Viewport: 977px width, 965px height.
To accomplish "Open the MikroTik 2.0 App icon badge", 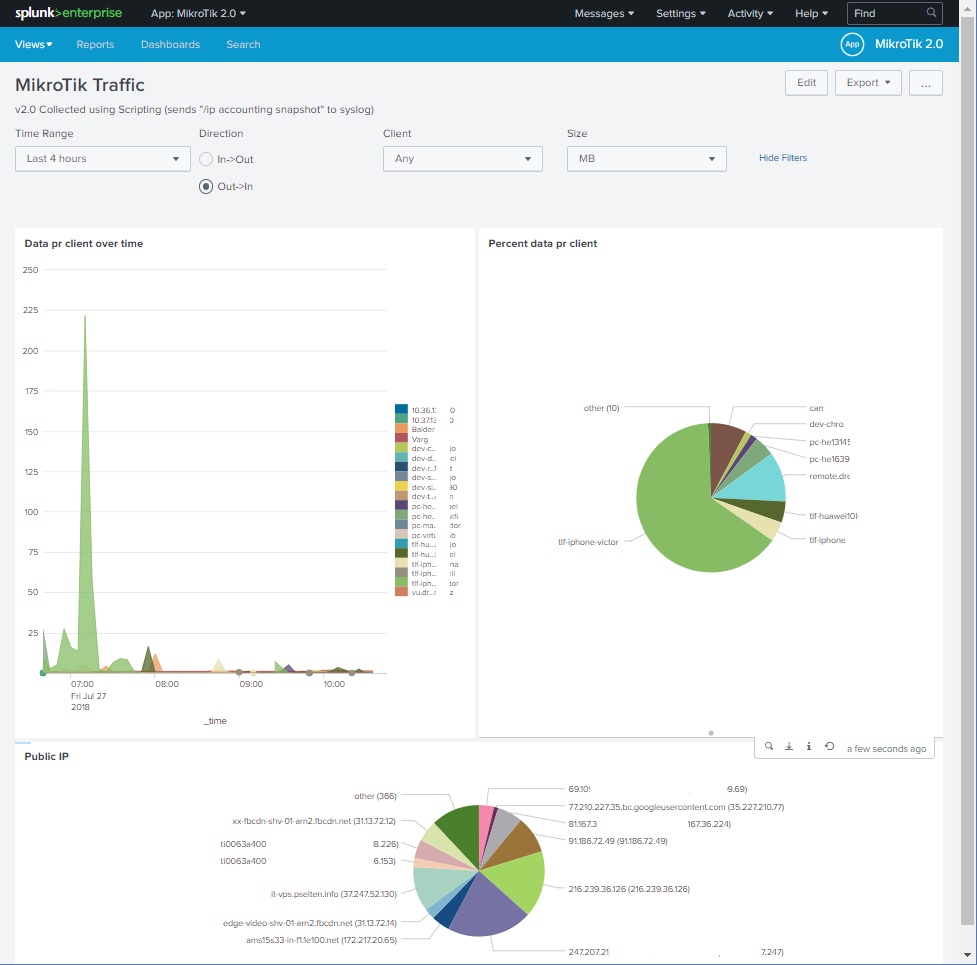I will [x=852, y=44].
